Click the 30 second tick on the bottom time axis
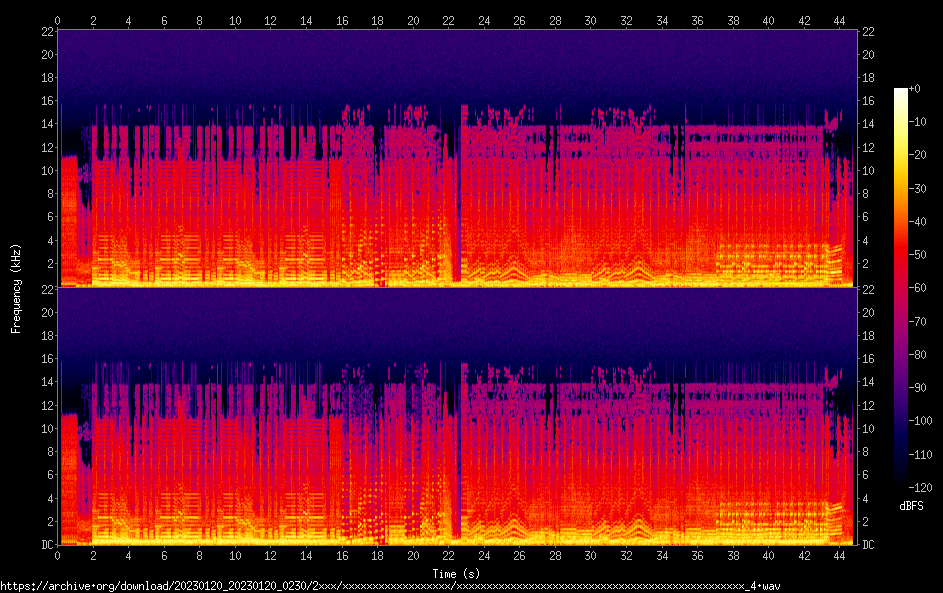943x593 pixels. (590, 555)
